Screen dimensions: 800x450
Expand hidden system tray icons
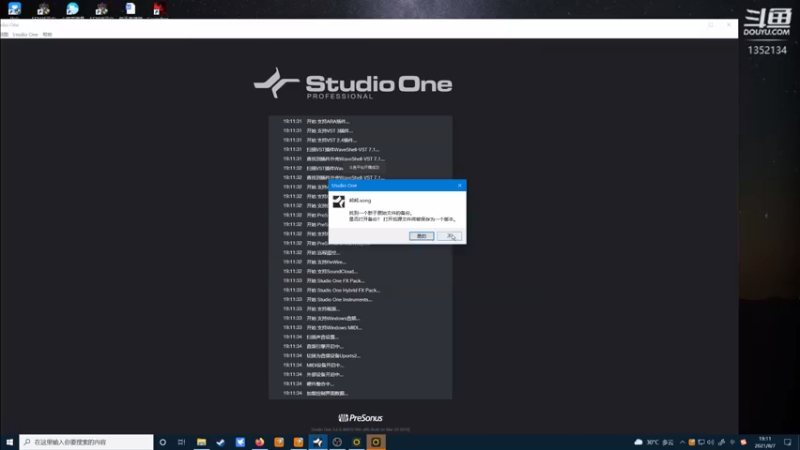tap(682, 442)
